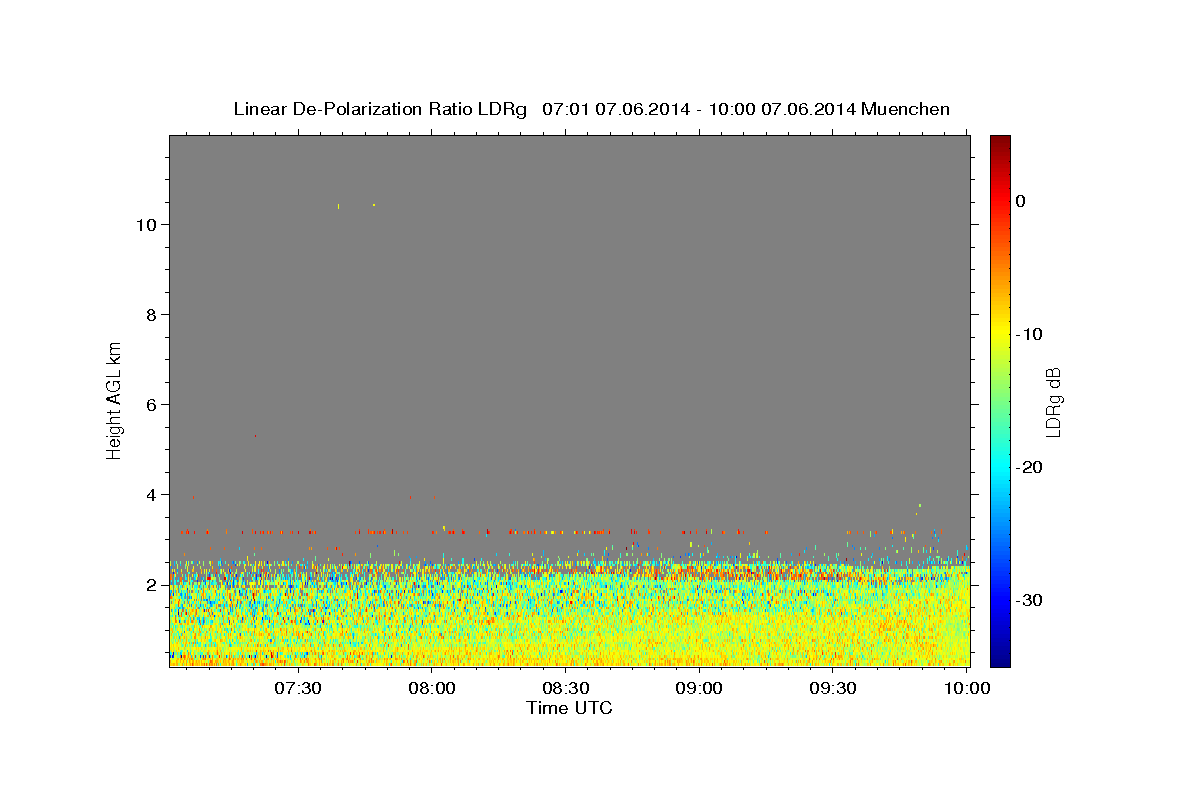Click the colorbar value 0

(1021, 201)
